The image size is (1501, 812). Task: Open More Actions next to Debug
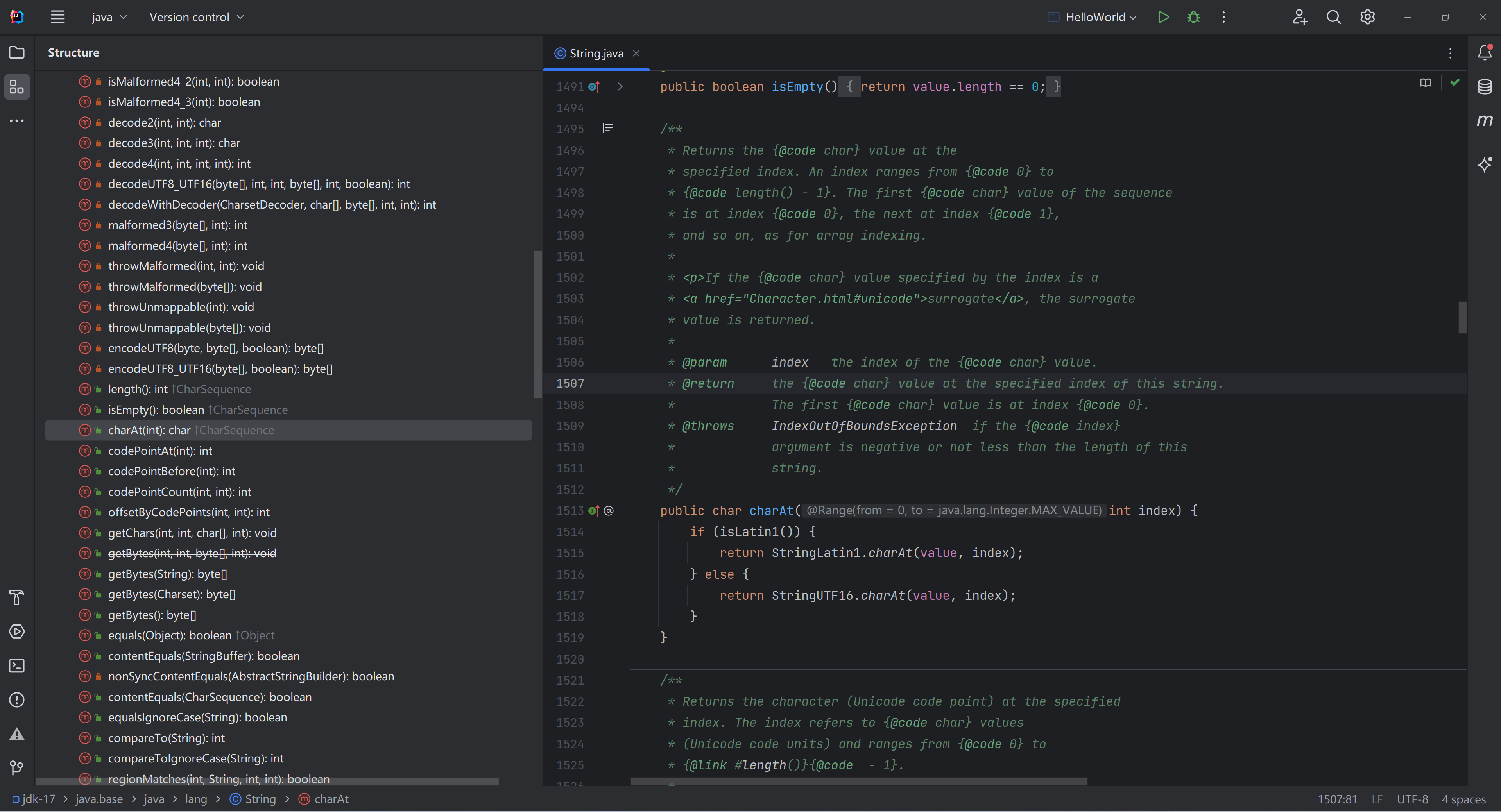pyautogui.click(x=1223, y=17)
